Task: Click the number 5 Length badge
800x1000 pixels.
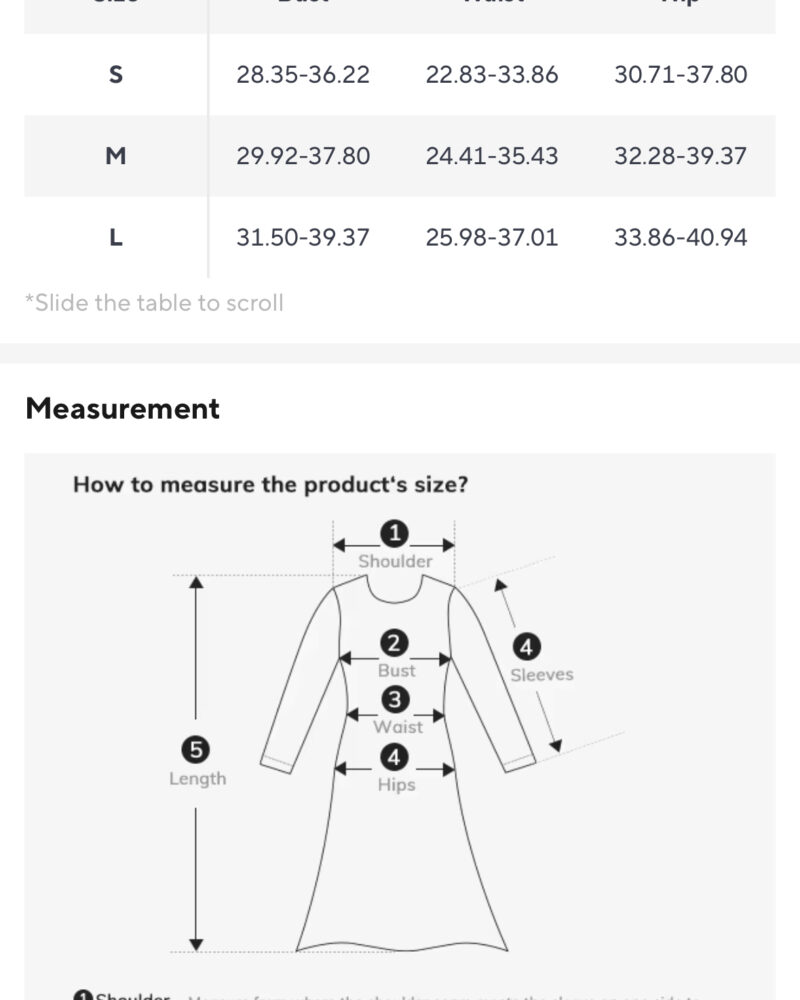Action: [x=196, y=749]
